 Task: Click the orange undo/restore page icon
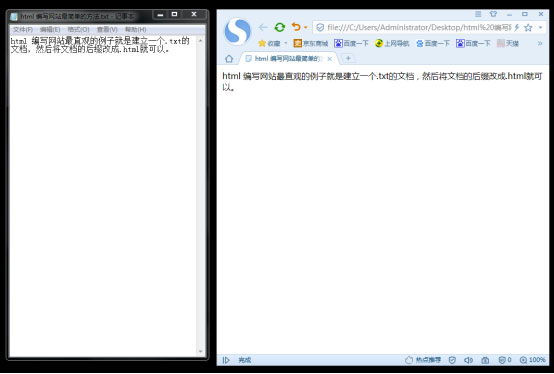tap(296, 27)
